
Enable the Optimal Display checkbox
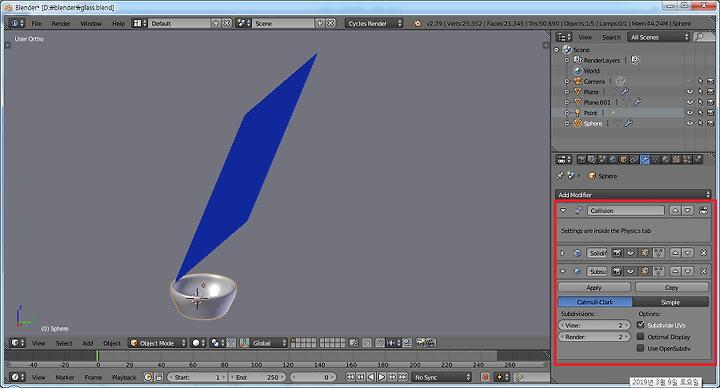(x=641, y=337)
